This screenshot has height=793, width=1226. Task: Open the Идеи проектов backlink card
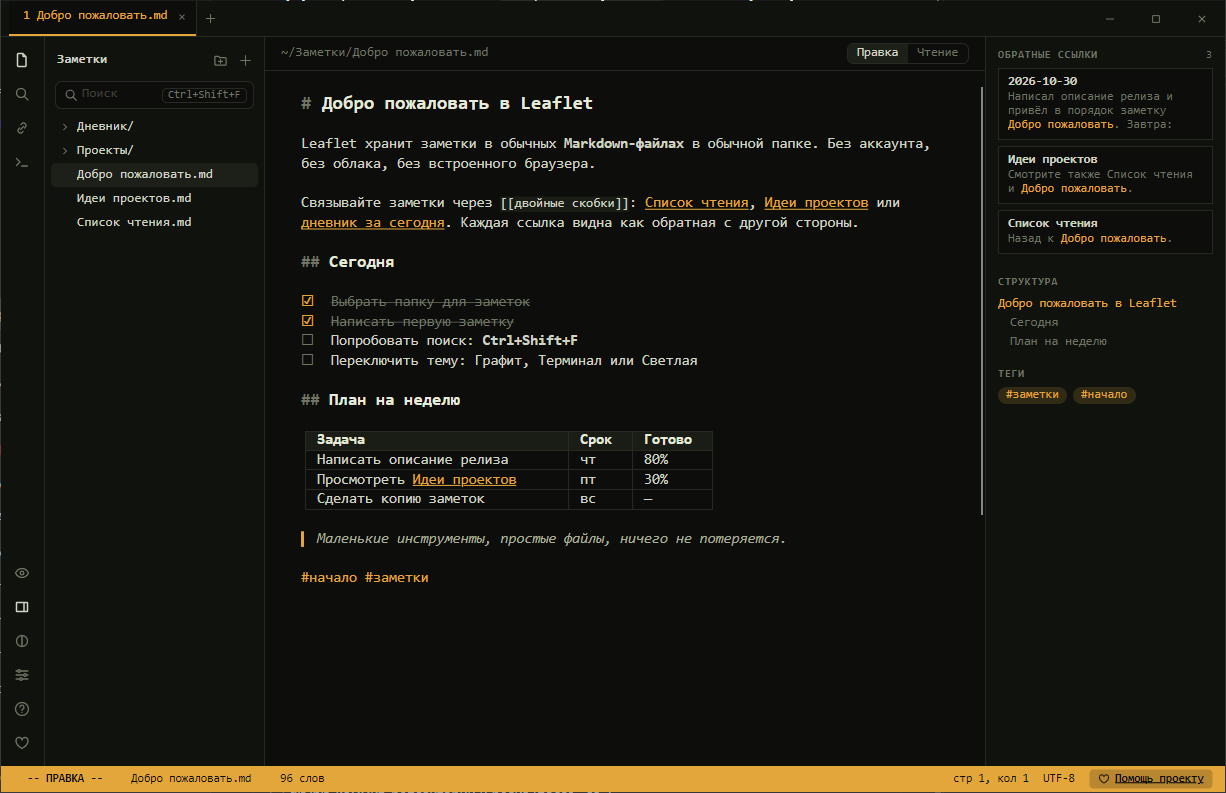1105,174
